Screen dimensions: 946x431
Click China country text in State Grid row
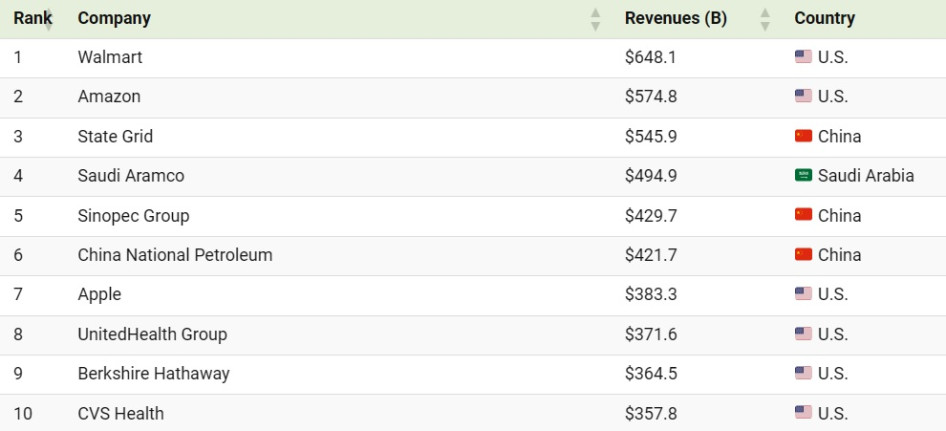click(x=839, y=136)
